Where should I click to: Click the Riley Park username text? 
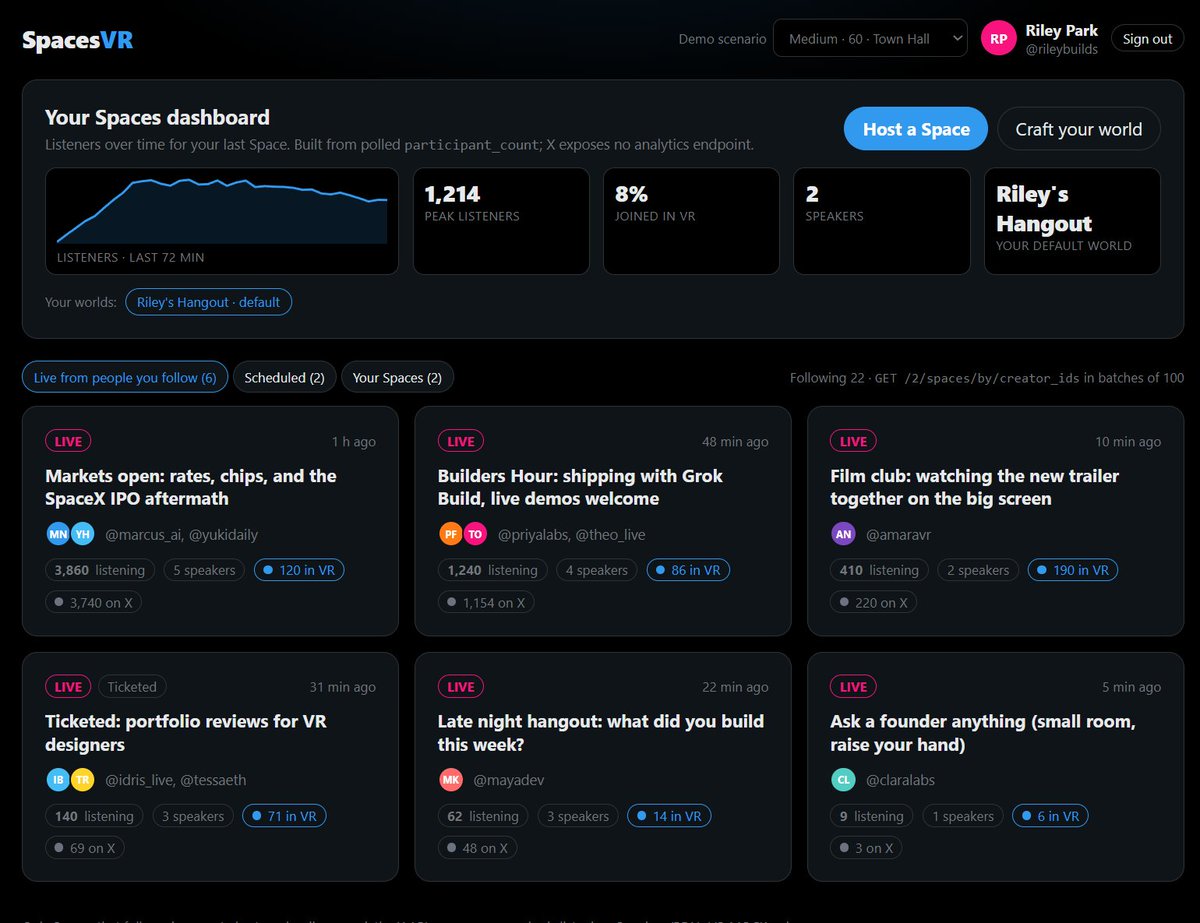click(x=1062, y=31)
